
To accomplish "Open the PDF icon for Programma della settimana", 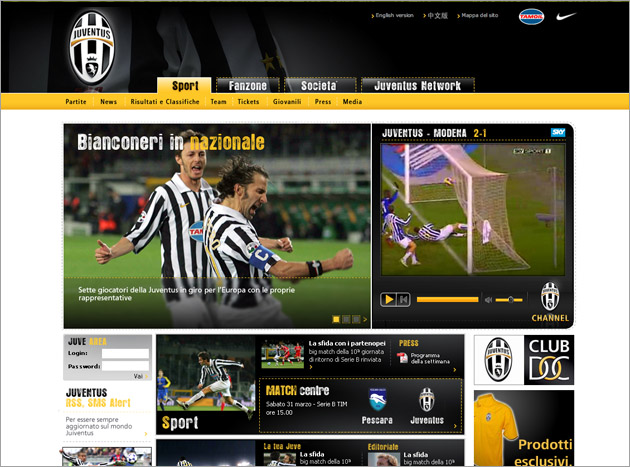I will pos(402,357).
